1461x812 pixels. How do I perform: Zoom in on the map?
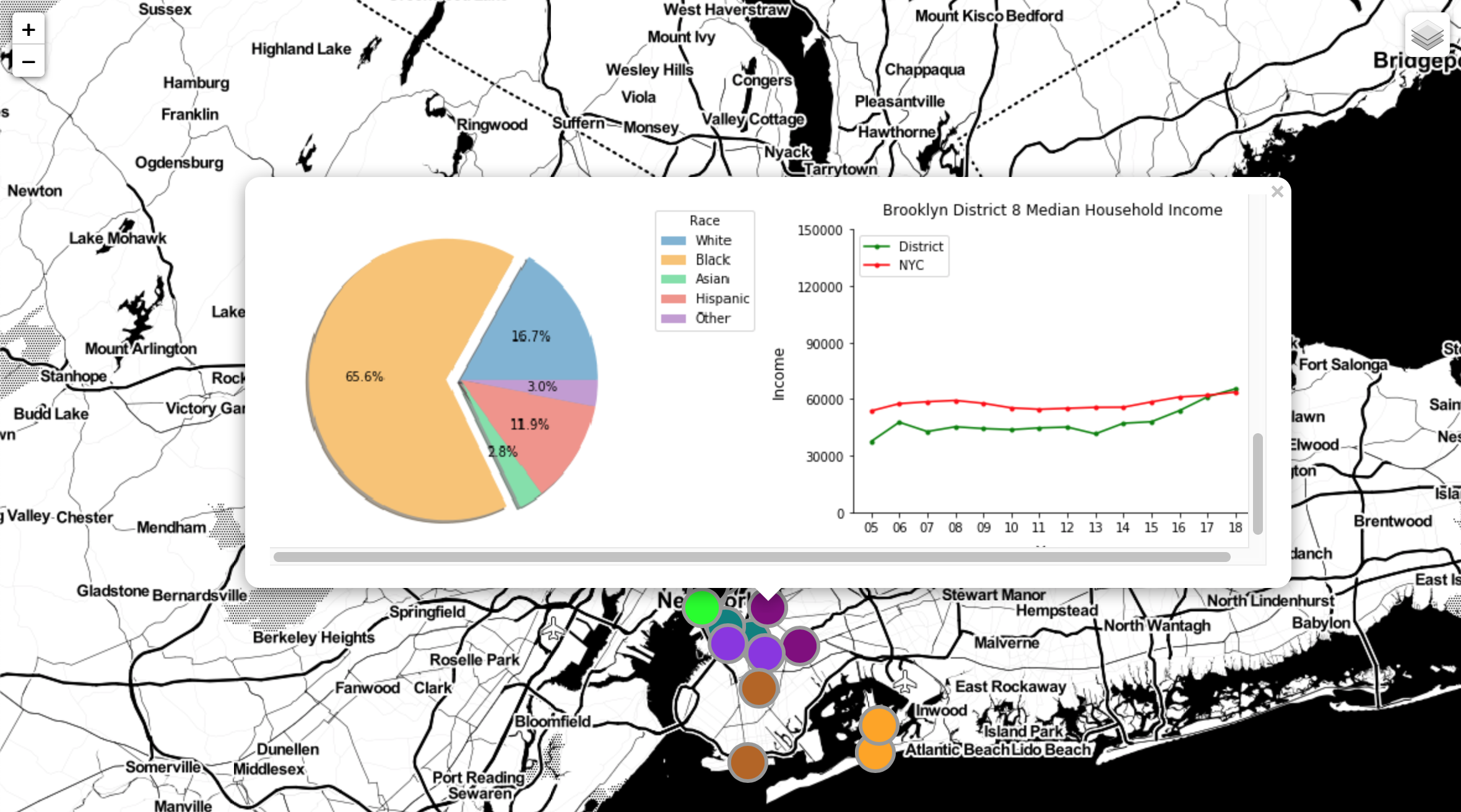click(28, 30)
